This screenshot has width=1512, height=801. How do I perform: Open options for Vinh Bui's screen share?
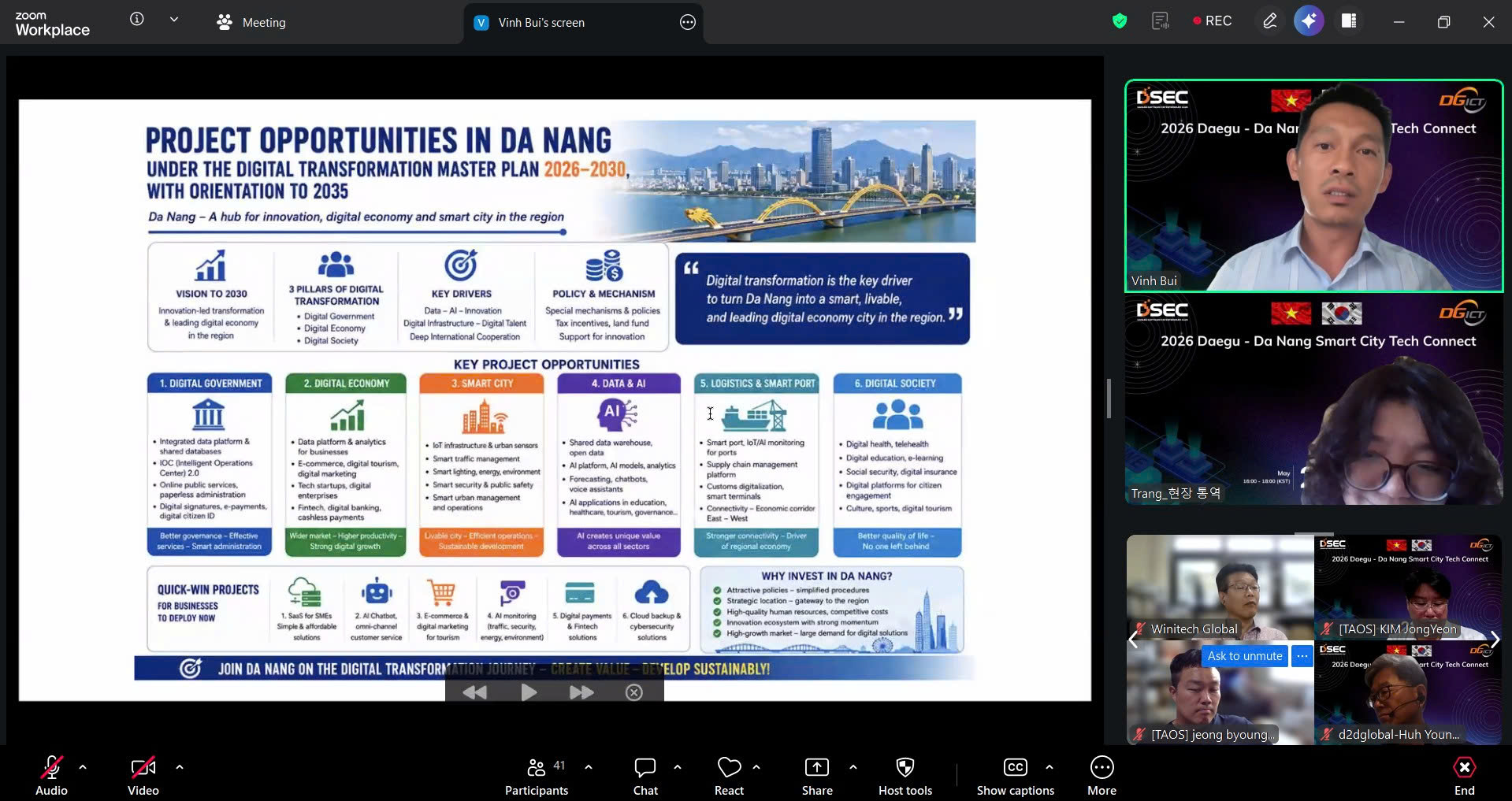click(x=688, y=22)
